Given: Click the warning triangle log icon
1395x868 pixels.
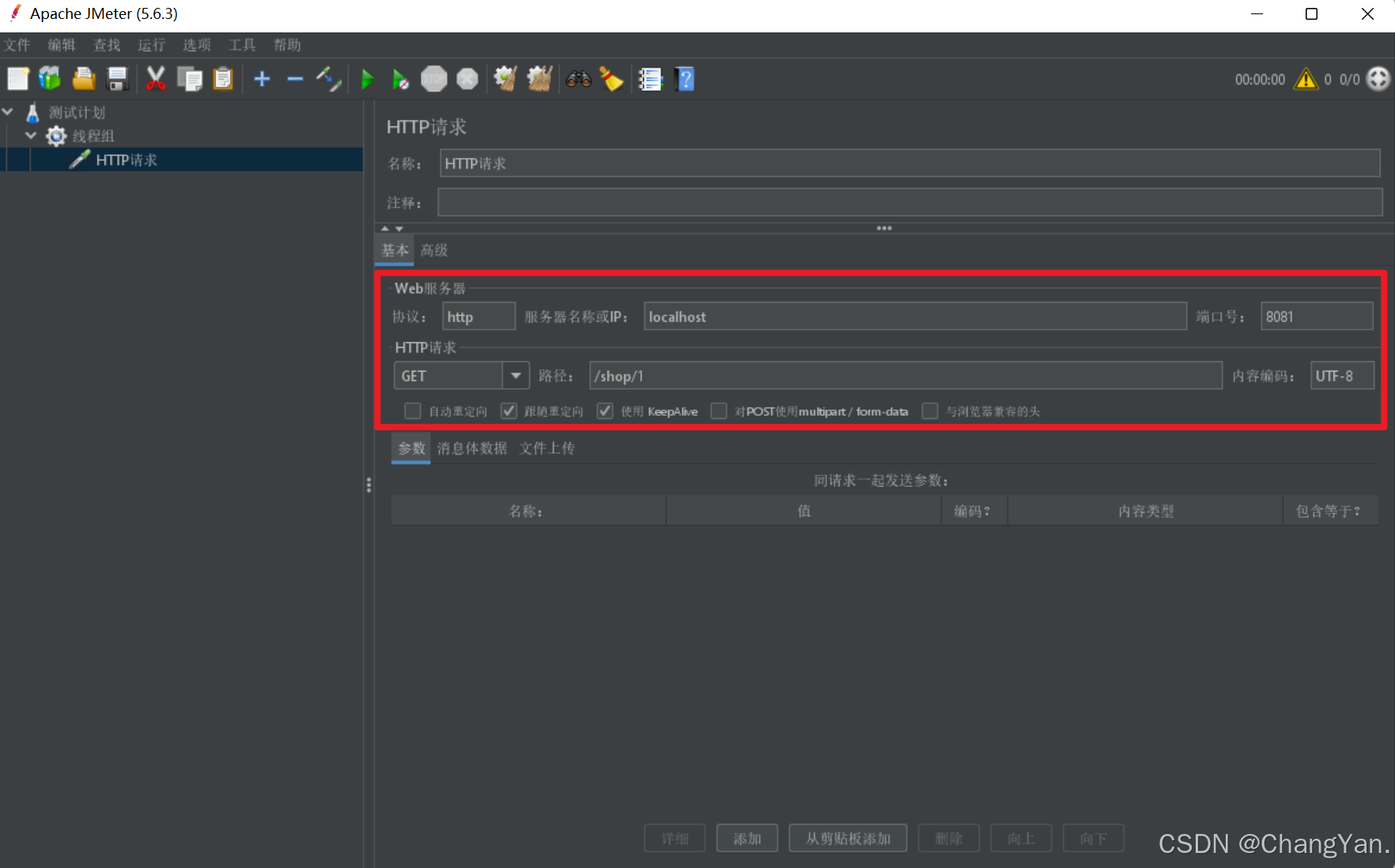Looking at the screenshot, I should coord(1306,79).
